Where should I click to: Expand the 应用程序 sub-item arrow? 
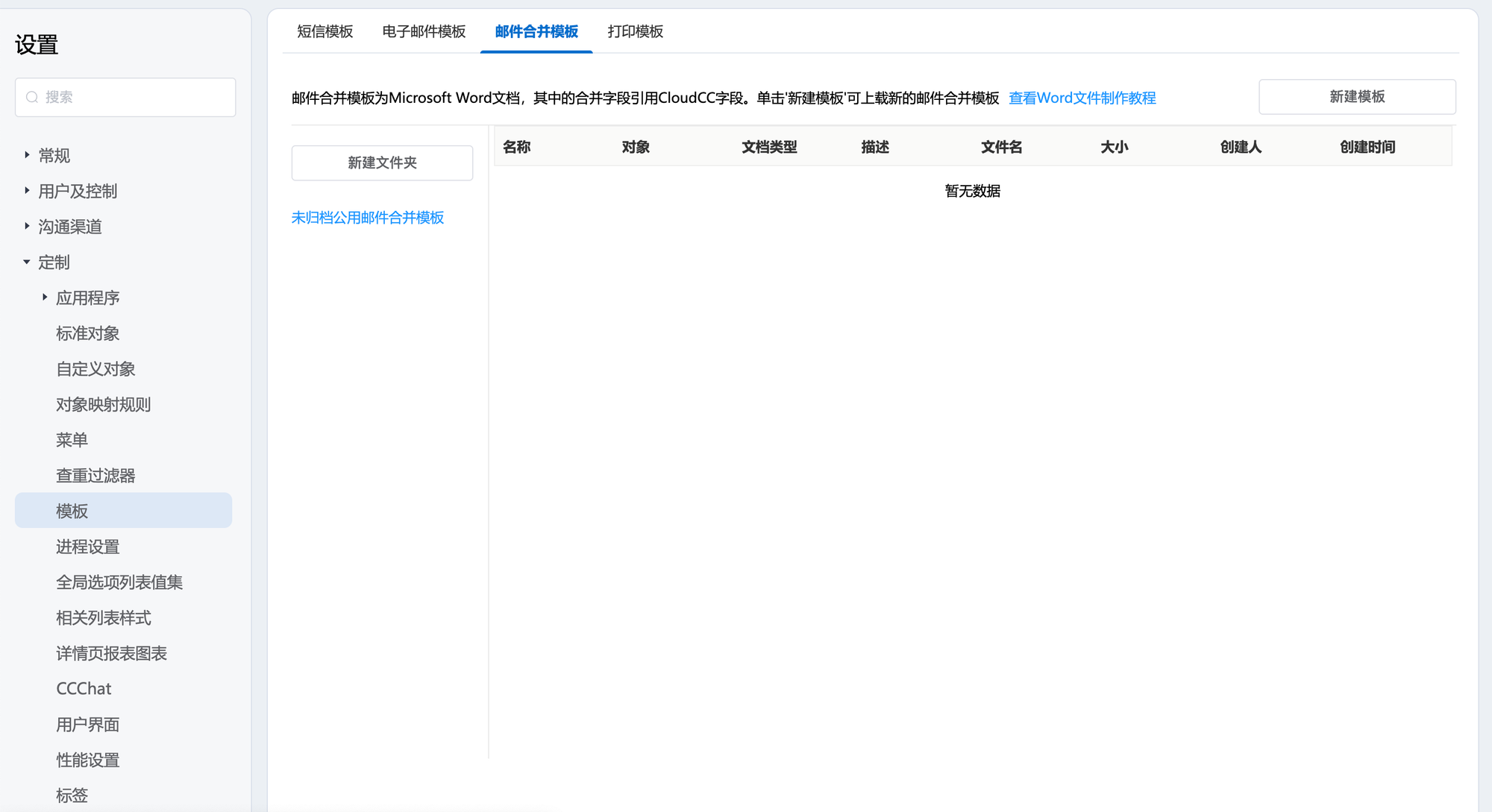coord(45,298)
